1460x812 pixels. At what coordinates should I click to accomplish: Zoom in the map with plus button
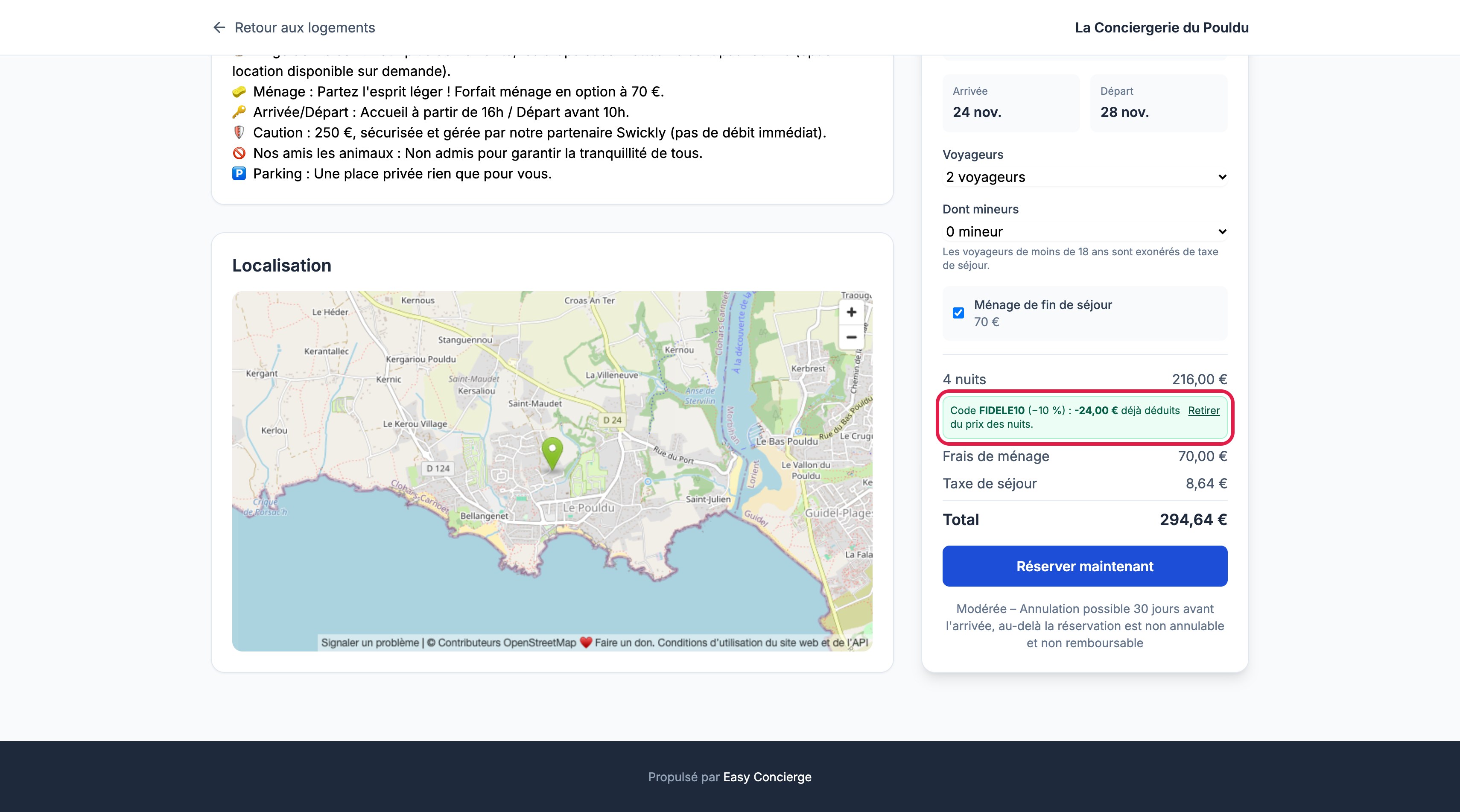pyautogui.click(x=851, y=312)
